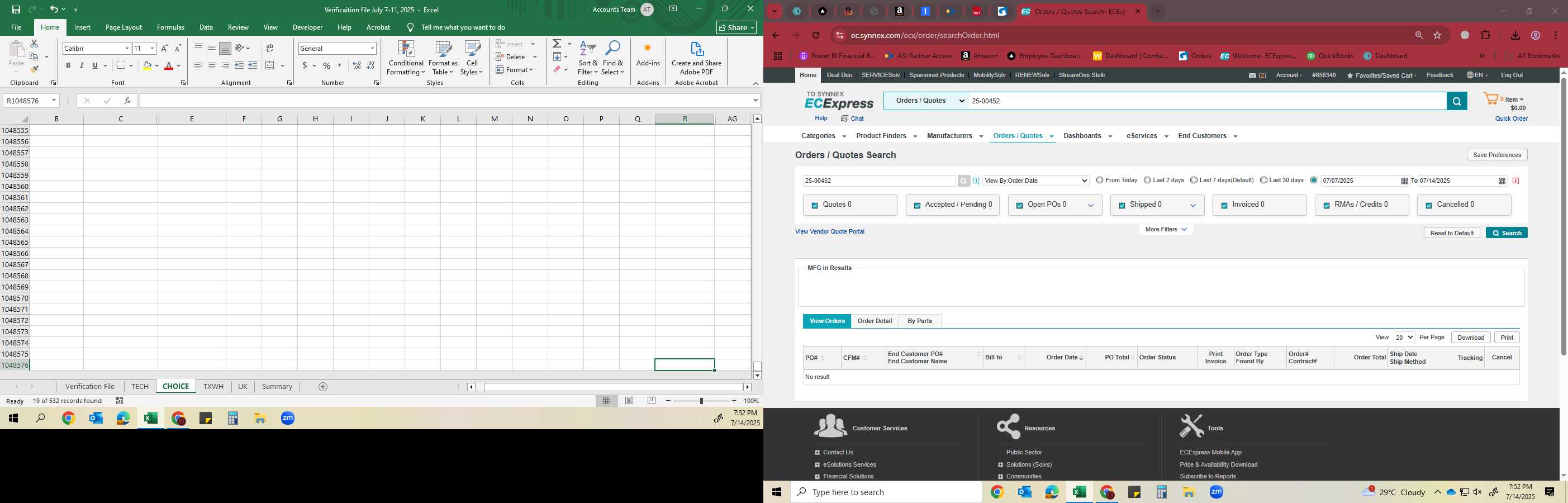Apply Underline formatting in Excel ribbon
The image size is (1568, 503).
tap(95, 66)
